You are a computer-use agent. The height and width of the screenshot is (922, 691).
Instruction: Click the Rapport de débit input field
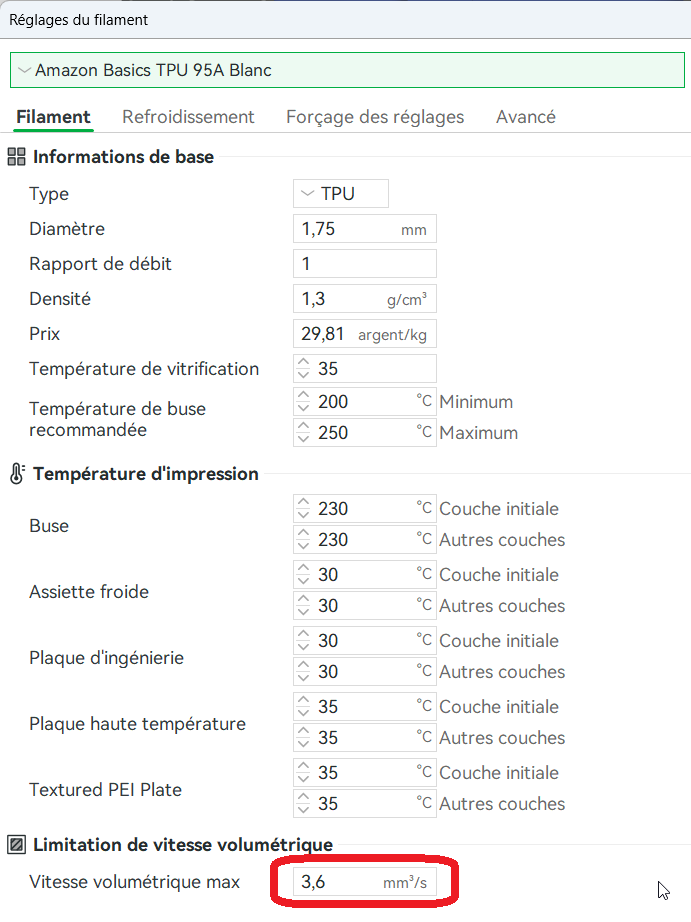tap(365, 263)
